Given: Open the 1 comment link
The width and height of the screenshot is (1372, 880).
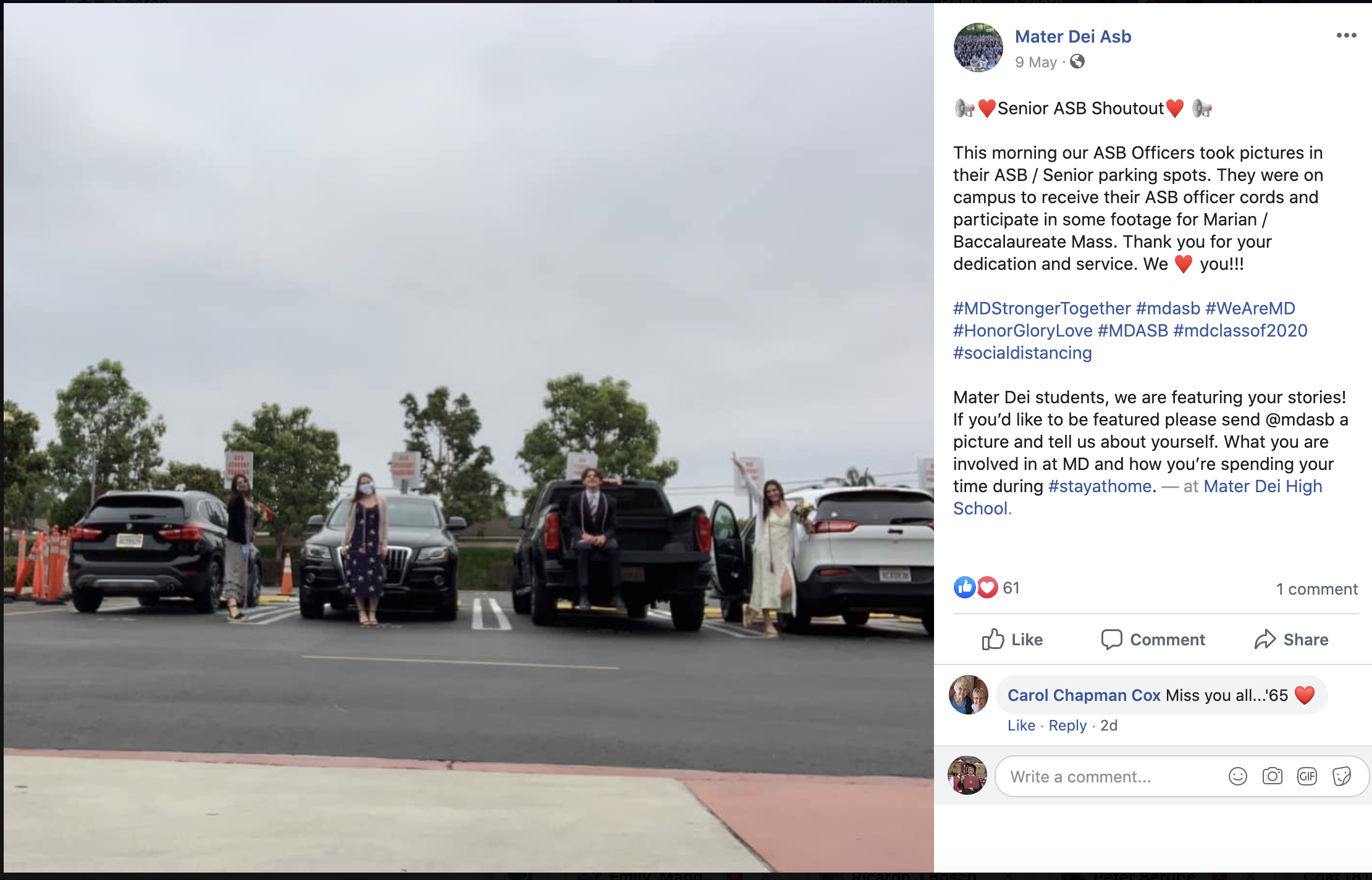Looking at the screenshot, I should pyautogui.click(x=1317, y=589).
